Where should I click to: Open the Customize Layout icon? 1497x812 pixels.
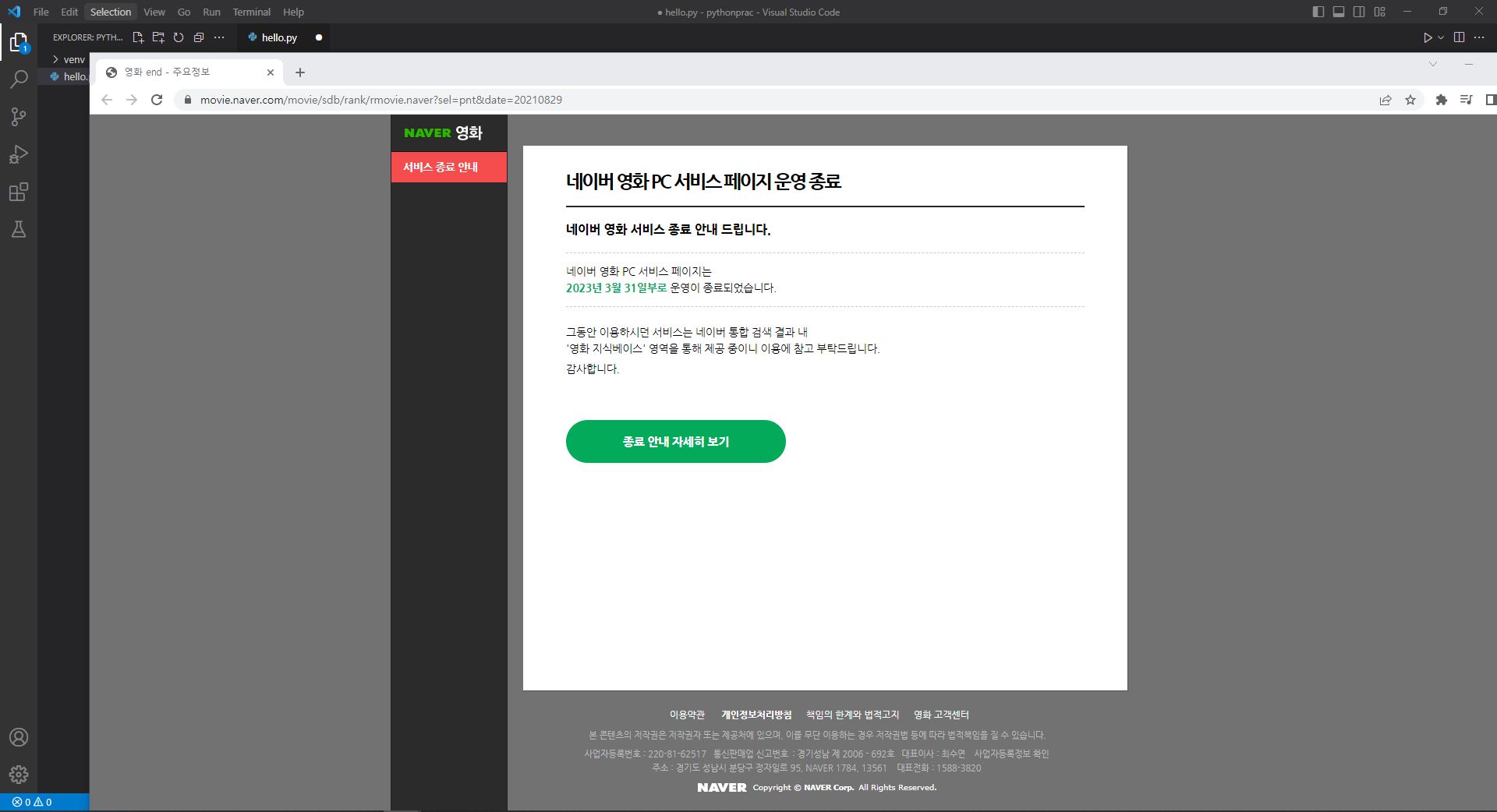(x=1380, y=12)
